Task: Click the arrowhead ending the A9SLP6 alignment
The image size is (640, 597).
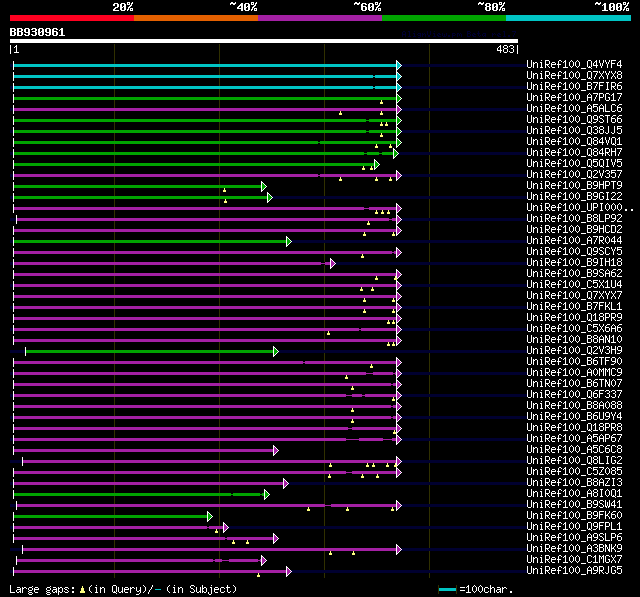Action: pyautogui.click(x=276, y=539)
